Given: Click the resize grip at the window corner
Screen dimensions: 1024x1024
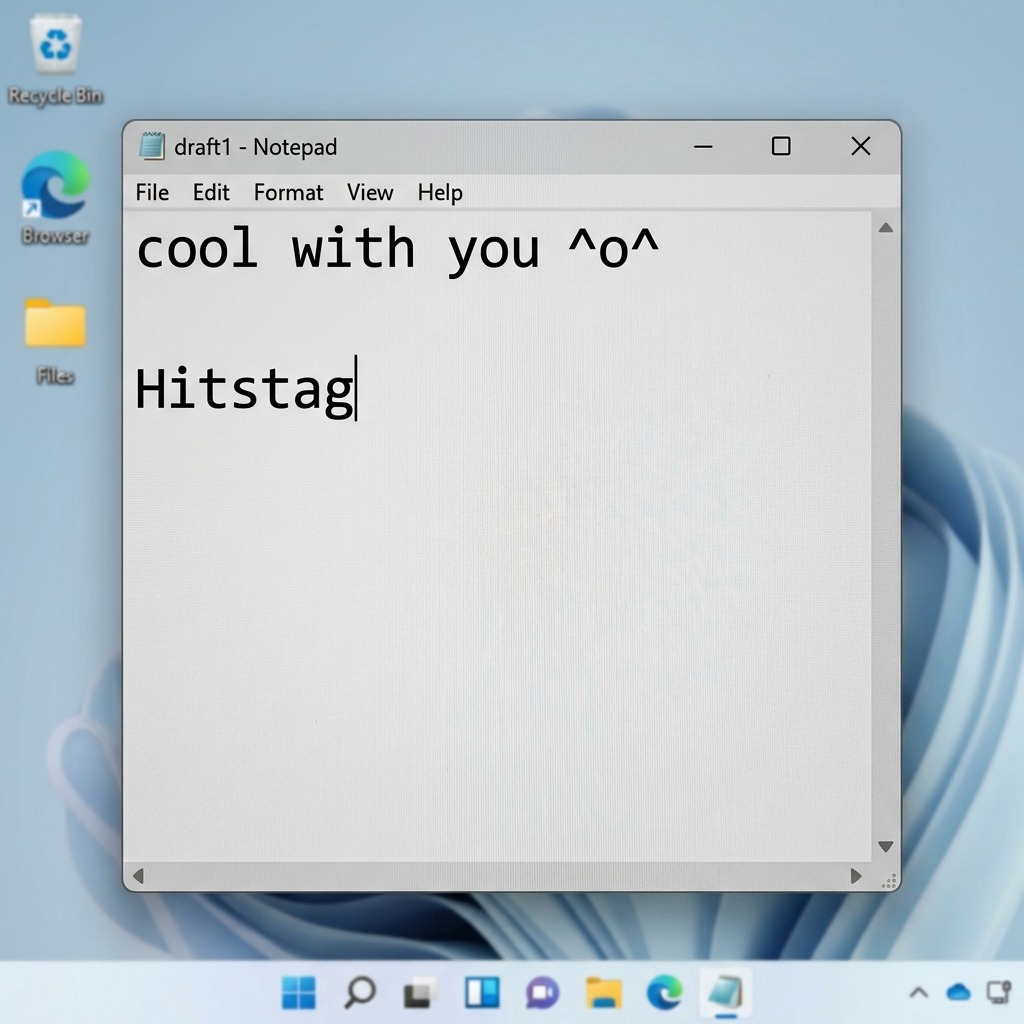Looking at the screenshot, I should point(889,880).
